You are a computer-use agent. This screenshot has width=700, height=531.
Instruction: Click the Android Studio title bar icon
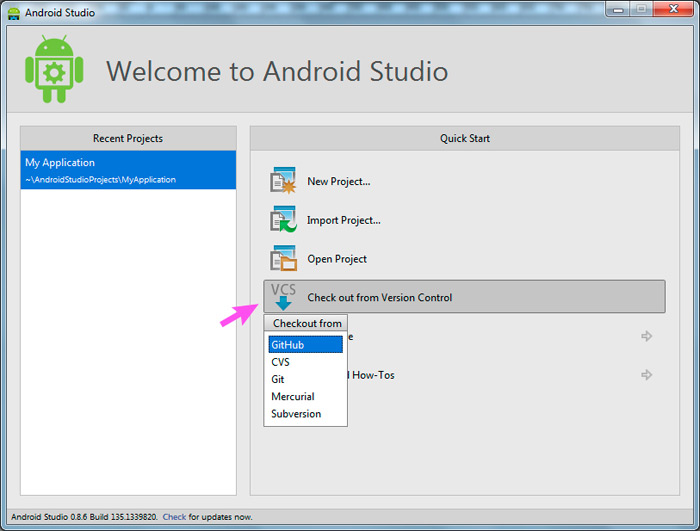tap(15, 13)
